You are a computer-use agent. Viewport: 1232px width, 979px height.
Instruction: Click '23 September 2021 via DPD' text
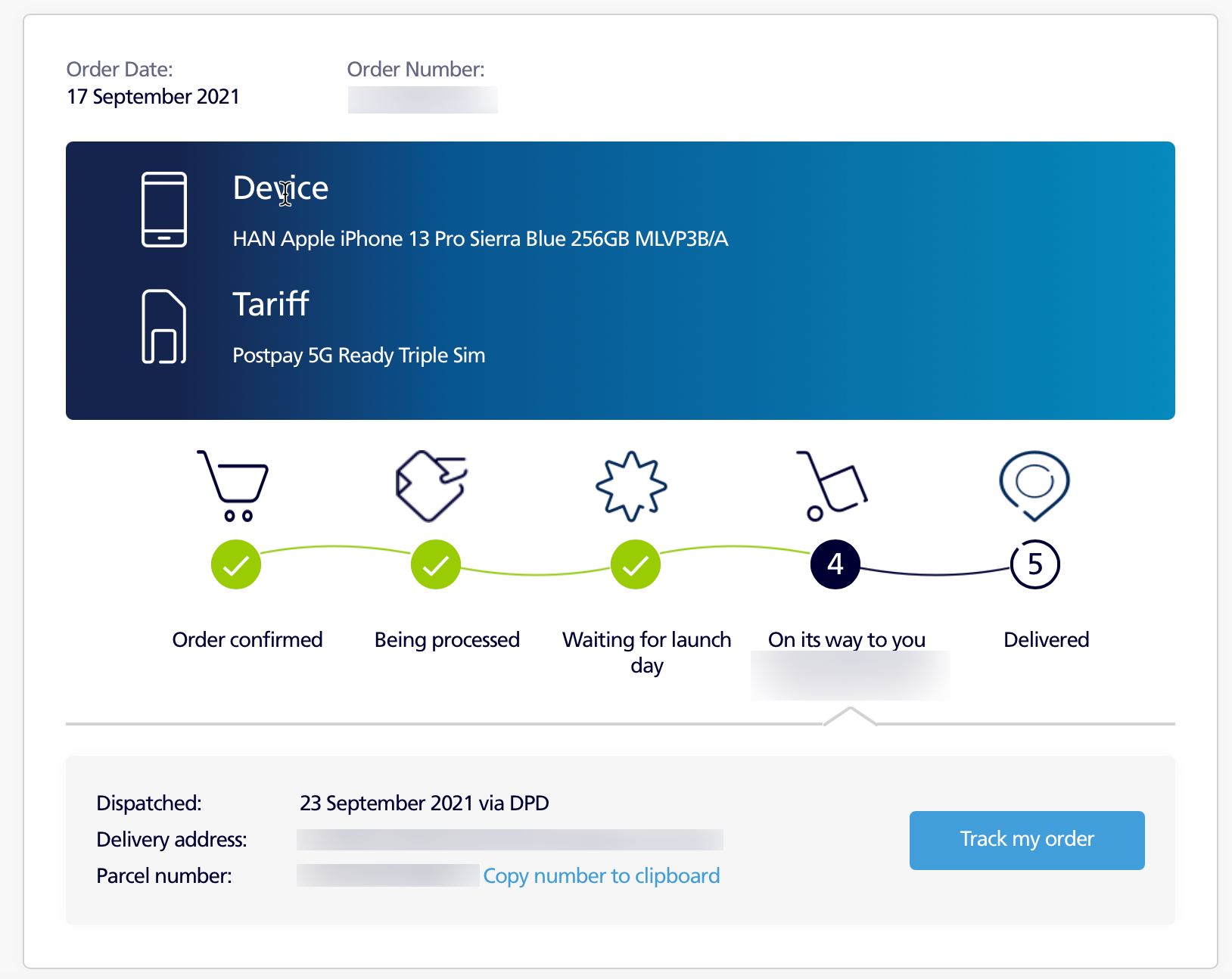(424, 803)
